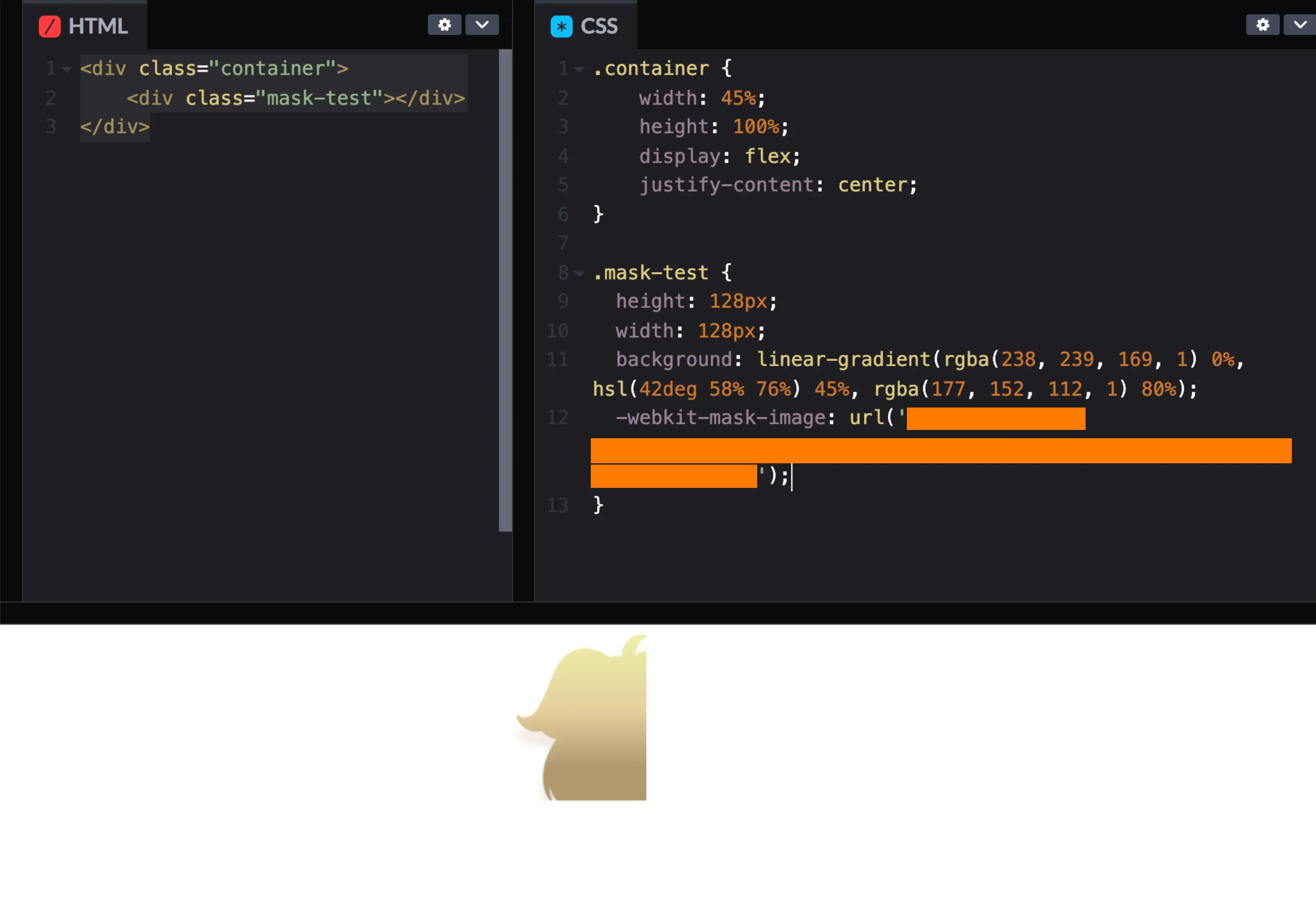Click the blue CSS asterisk icon
Viewport: 1316px width, 909px height.
point(561,26)
